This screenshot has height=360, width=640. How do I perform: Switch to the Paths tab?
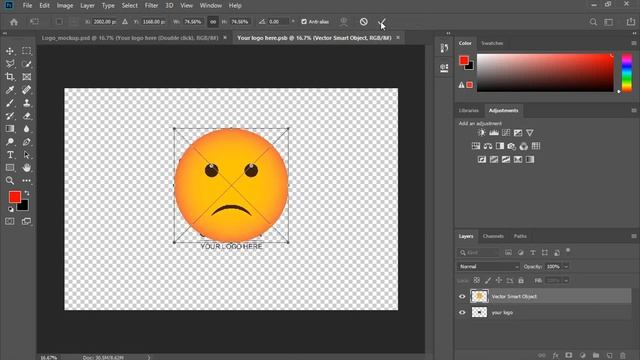520,236
